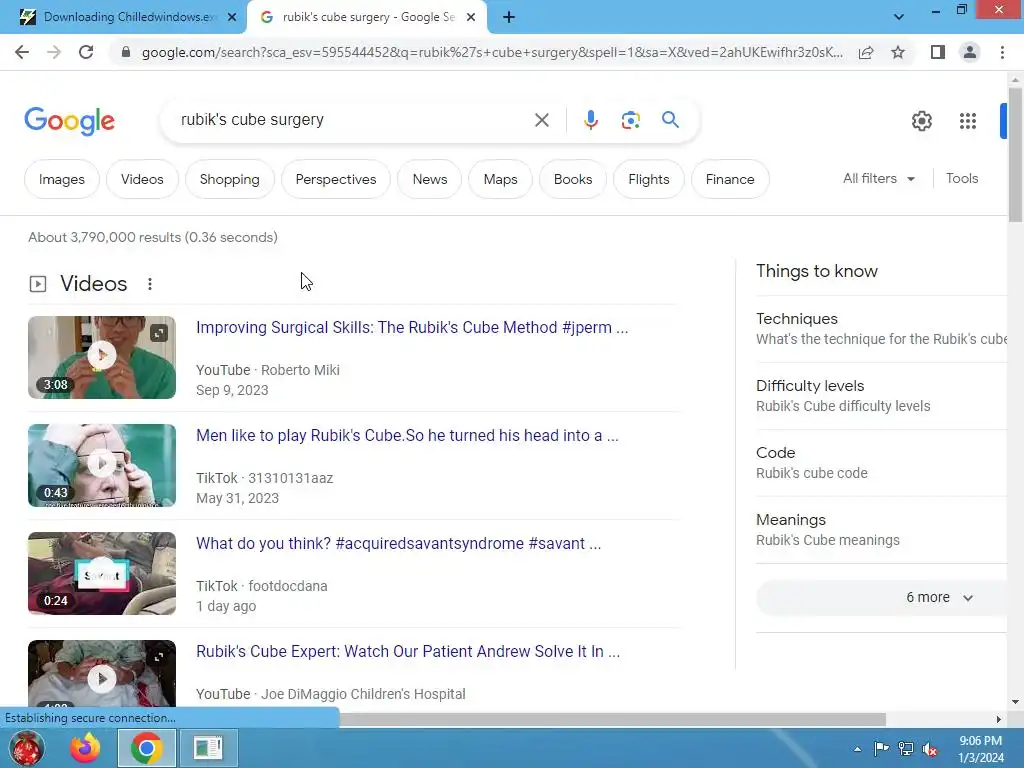This screenshot has width=1024, height=768.
Task: Open a new browser tab
Action: (509, 18)
